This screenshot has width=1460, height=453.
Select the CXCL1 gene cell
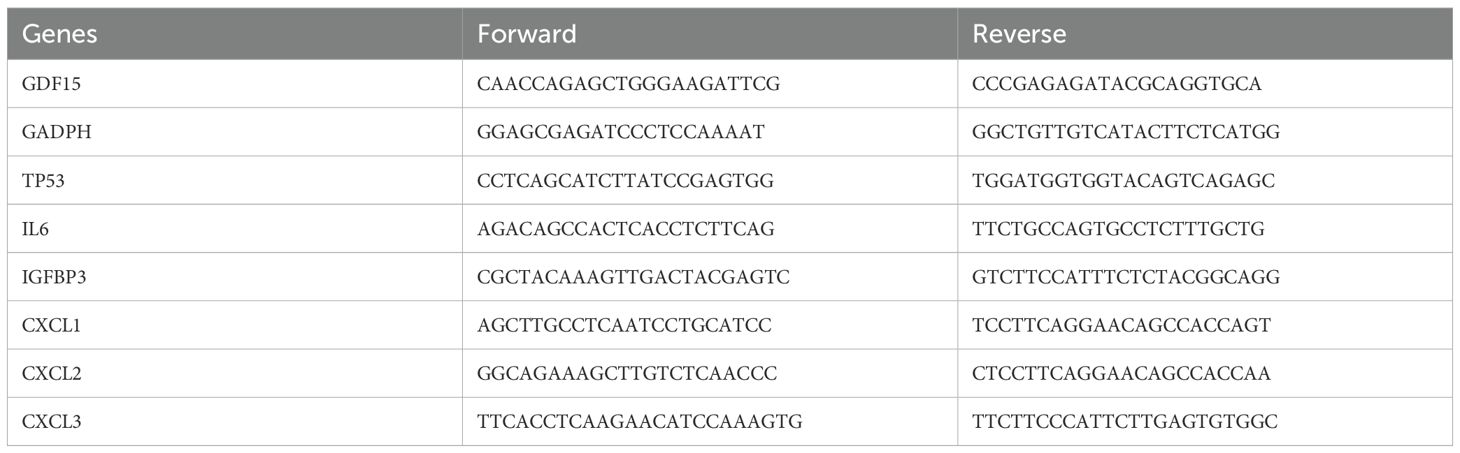click(50, 325)
